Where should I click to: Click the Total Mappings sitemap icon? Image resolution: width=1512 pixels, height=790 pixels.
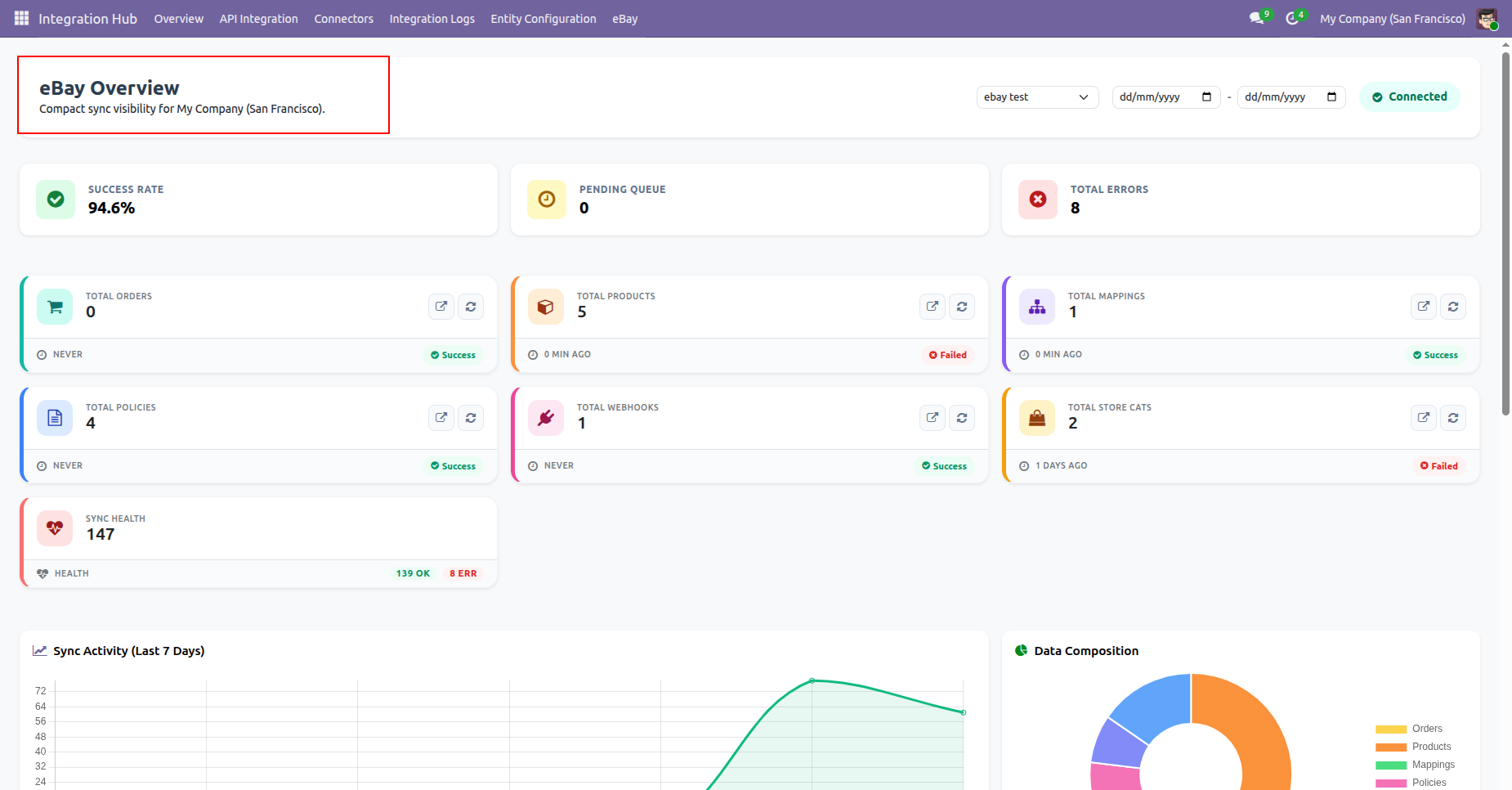[1037, 307]
